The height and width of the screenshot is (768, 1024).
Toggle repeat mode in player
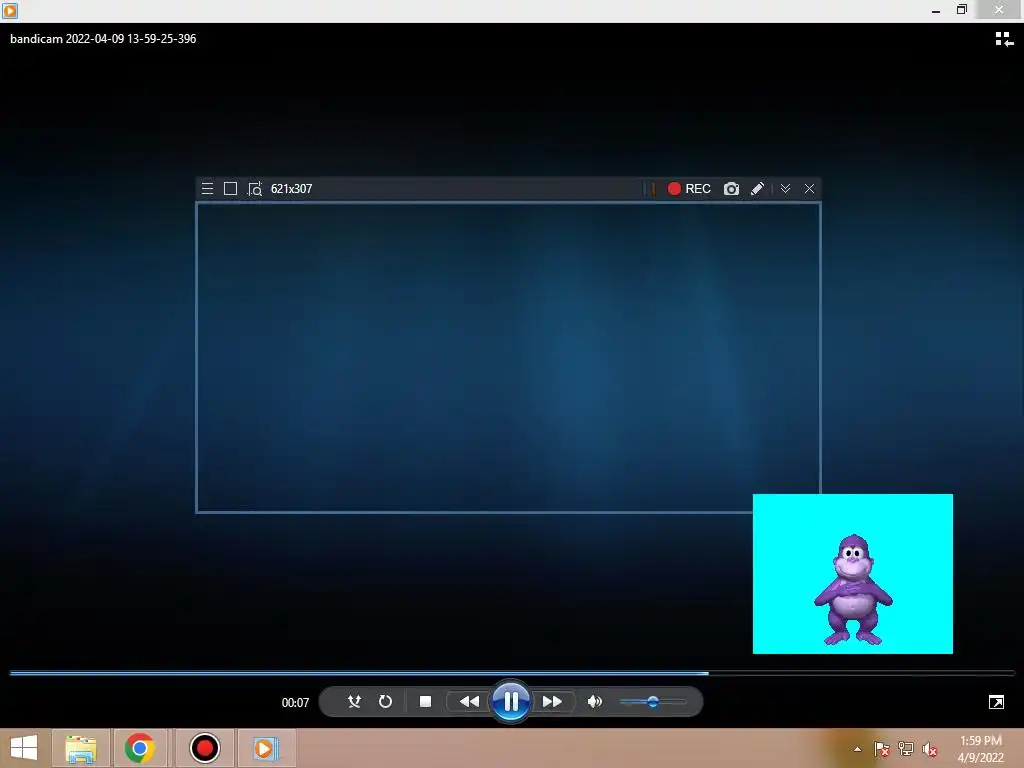[385, 701]
